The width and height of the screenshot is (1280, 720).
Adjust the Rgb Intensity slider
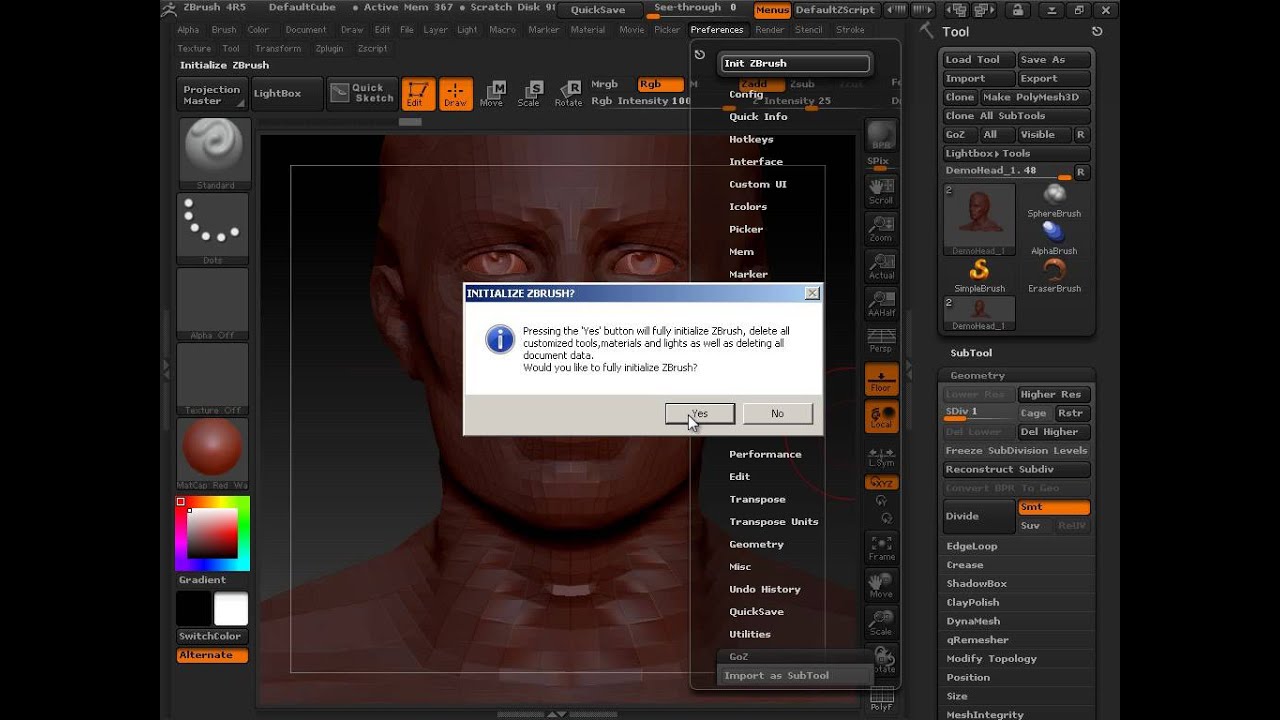click(640, 101)
